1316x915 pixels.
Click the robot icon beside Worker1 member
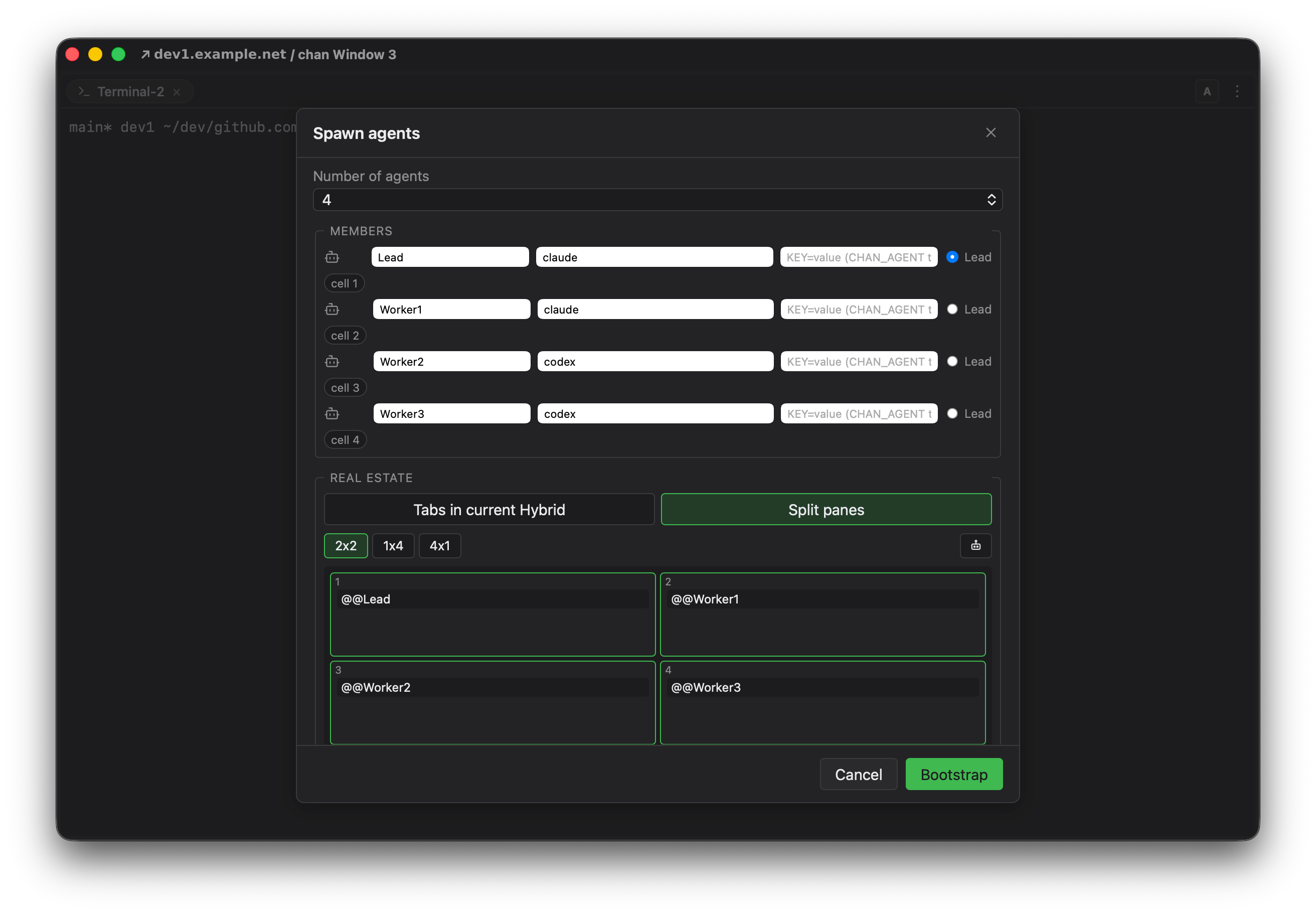tap(332, 310)
